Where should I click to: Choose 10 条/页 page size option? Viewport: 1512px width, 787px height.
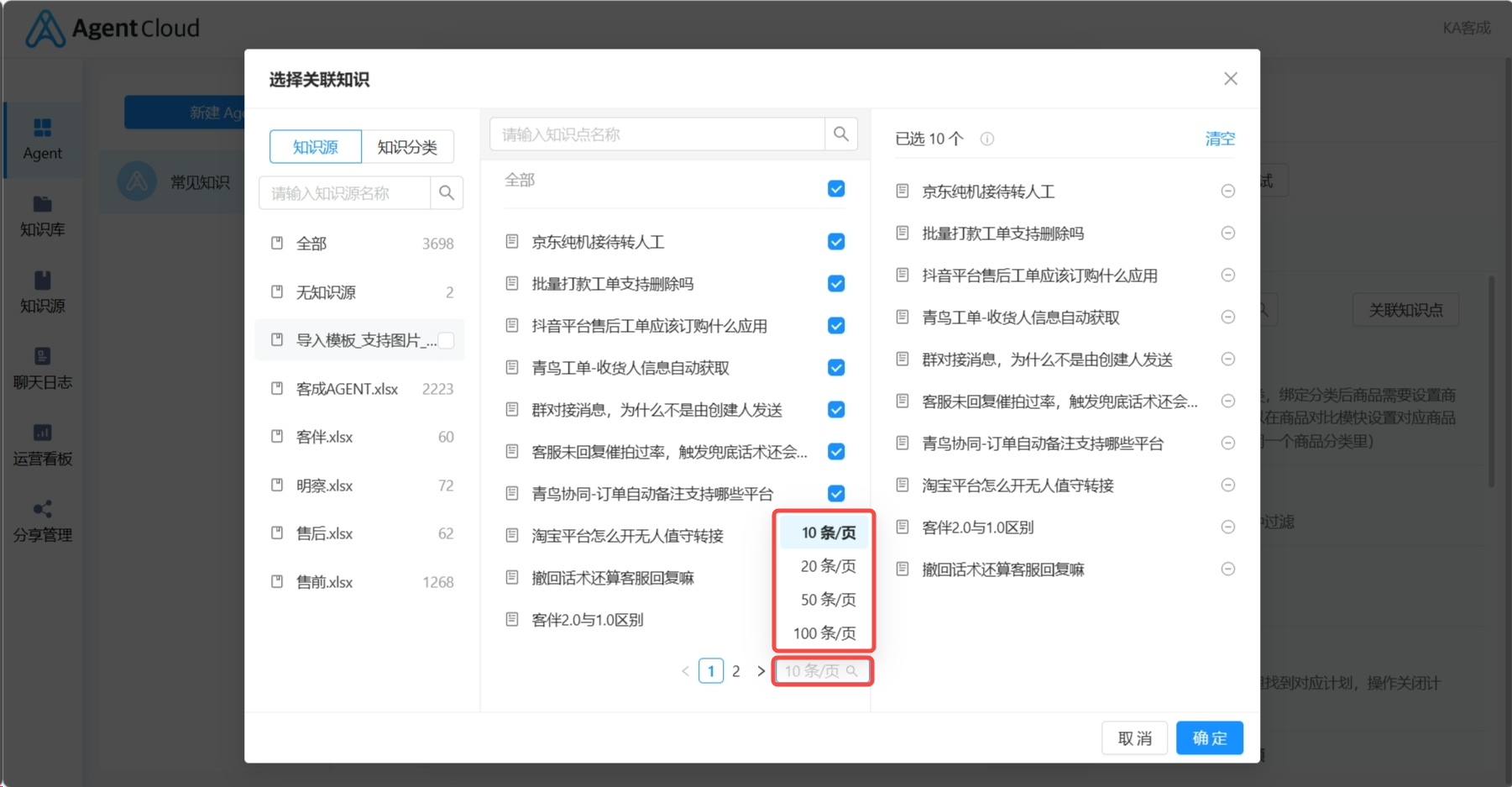[x=824, y=533]
